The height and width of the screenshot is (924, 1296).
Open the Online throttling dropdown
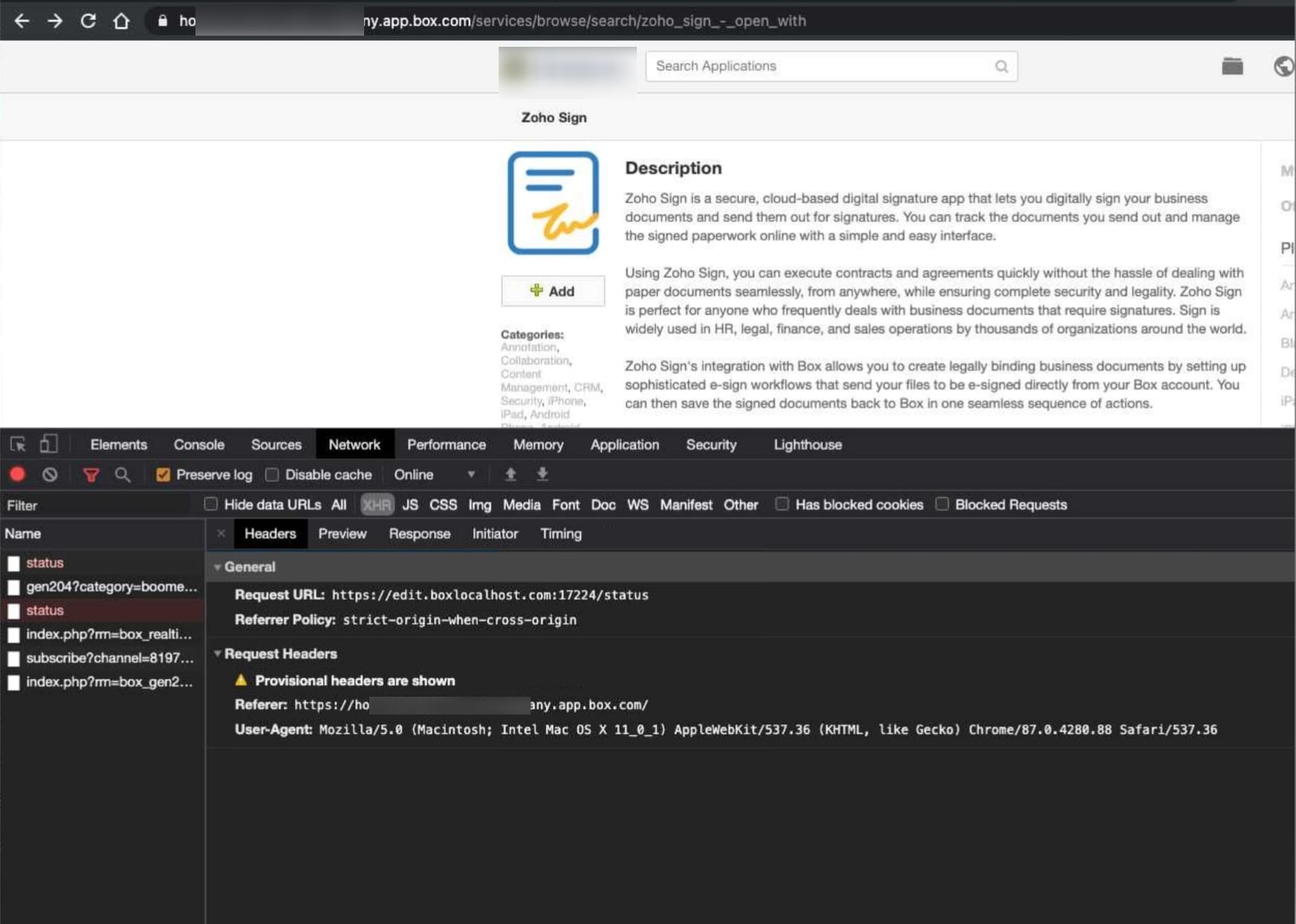coord(435,475)
